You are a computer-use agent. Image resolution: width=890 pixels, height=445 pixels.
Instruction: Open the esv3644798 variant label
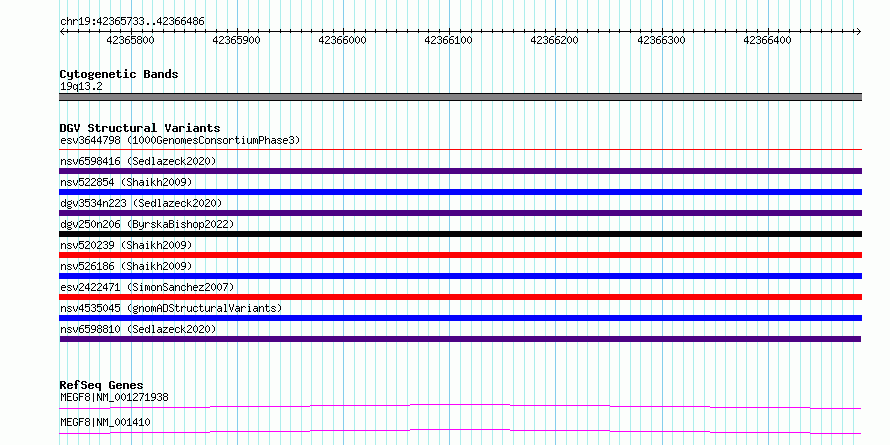[x=180, y=140]
